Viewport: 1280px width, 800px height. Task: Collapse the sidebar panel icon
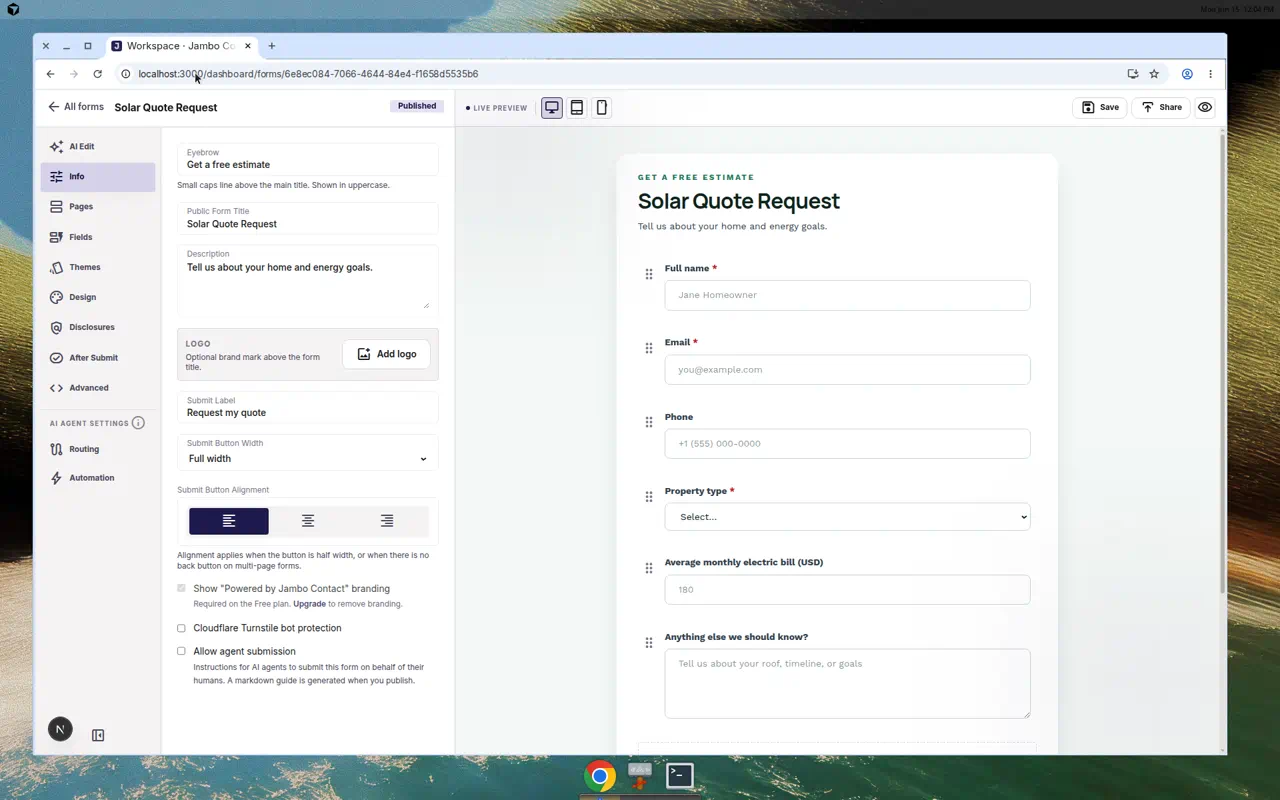coord(98,735)
